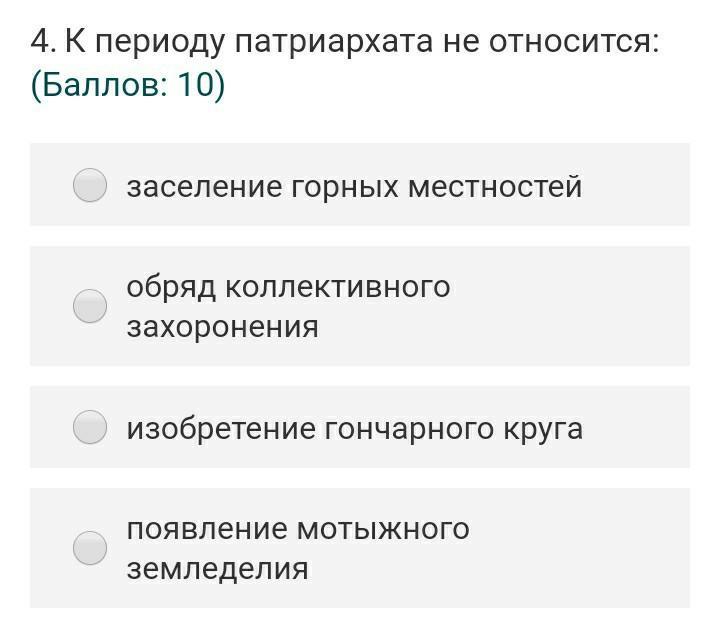Click the question number "4."
720x637 pixels.
42,42
